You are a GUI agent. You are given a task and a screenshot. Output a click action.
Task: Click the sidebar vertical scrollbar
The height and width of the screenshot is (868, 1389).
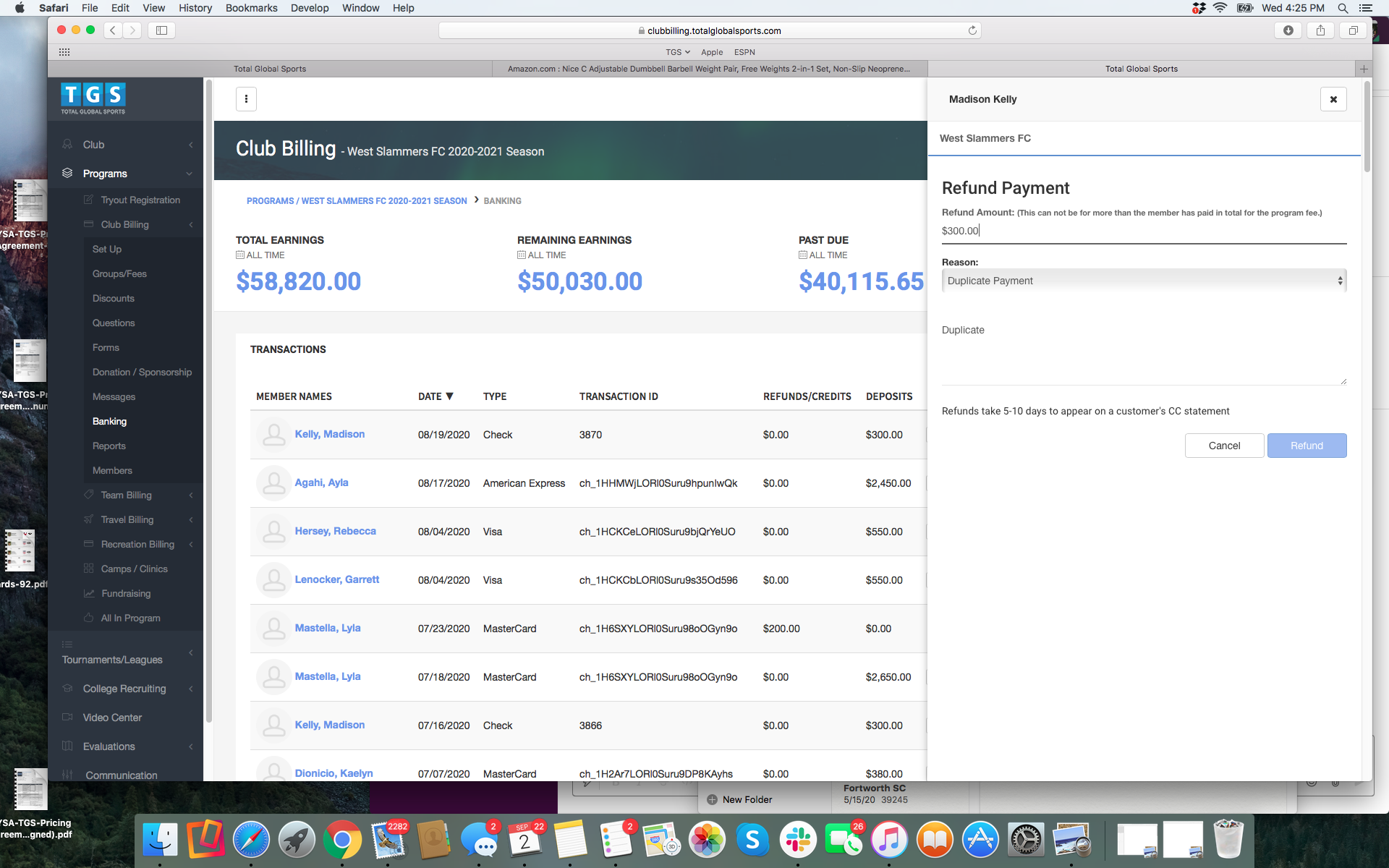209,401
